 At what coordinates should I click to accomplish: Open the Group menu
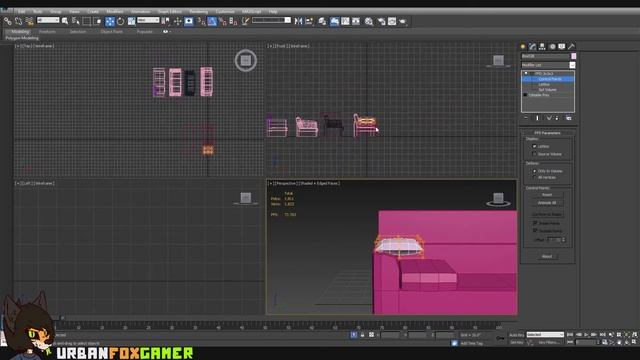pyautogui.click(x=56, y=11)
